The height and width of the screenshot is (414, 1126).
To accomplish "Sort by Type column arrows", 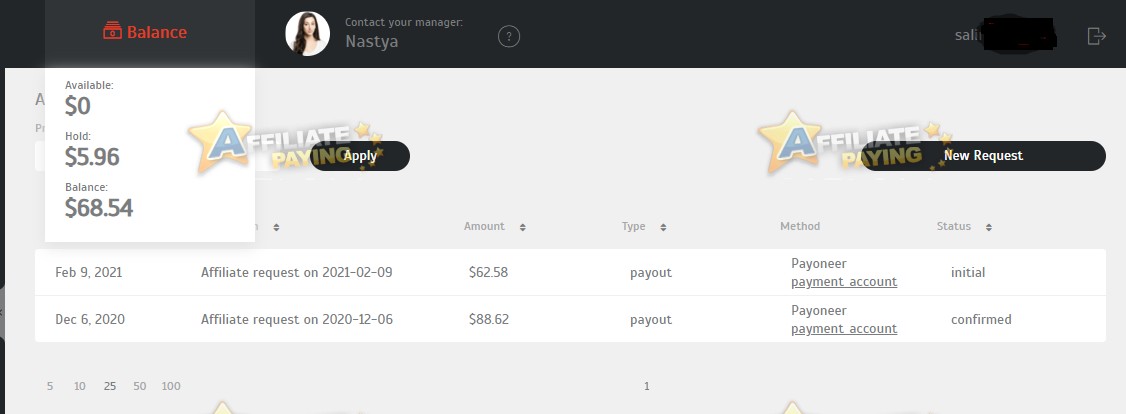I will pyautogui.click(x=664, y=227).
